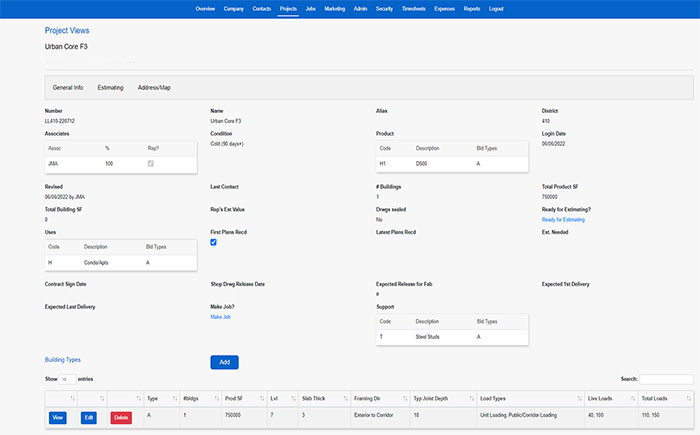Open the Company menu item

pyautogui.click(x=233, y=8)
